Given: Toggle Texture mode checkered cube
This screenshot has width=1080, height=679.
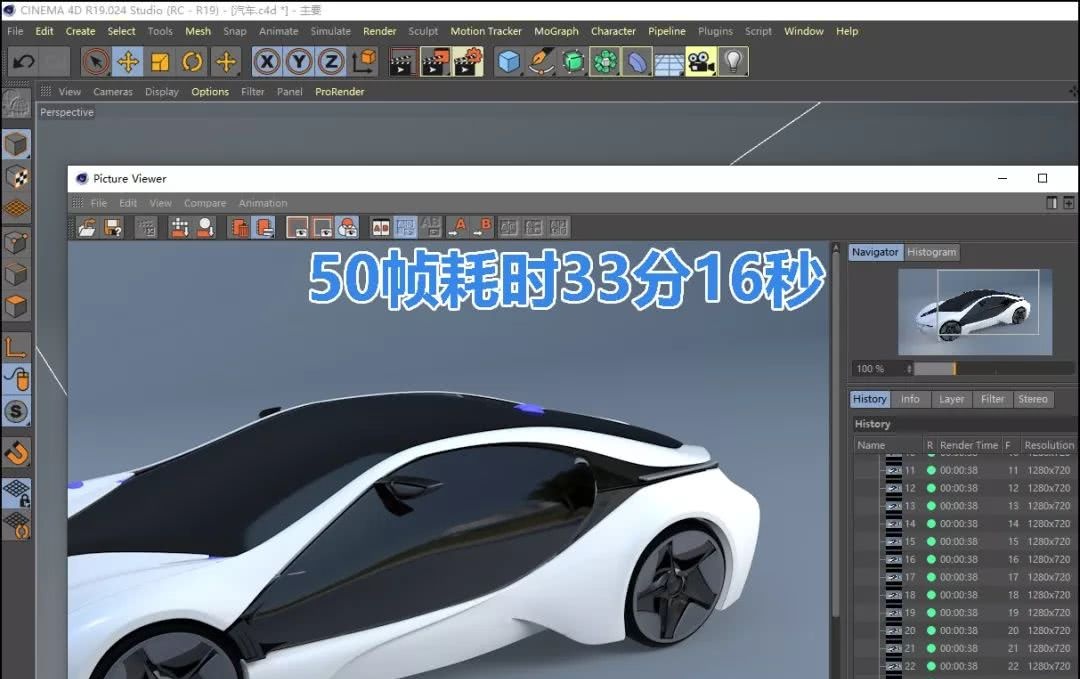Looking at the screenshot, I should [x=16, y=177].
